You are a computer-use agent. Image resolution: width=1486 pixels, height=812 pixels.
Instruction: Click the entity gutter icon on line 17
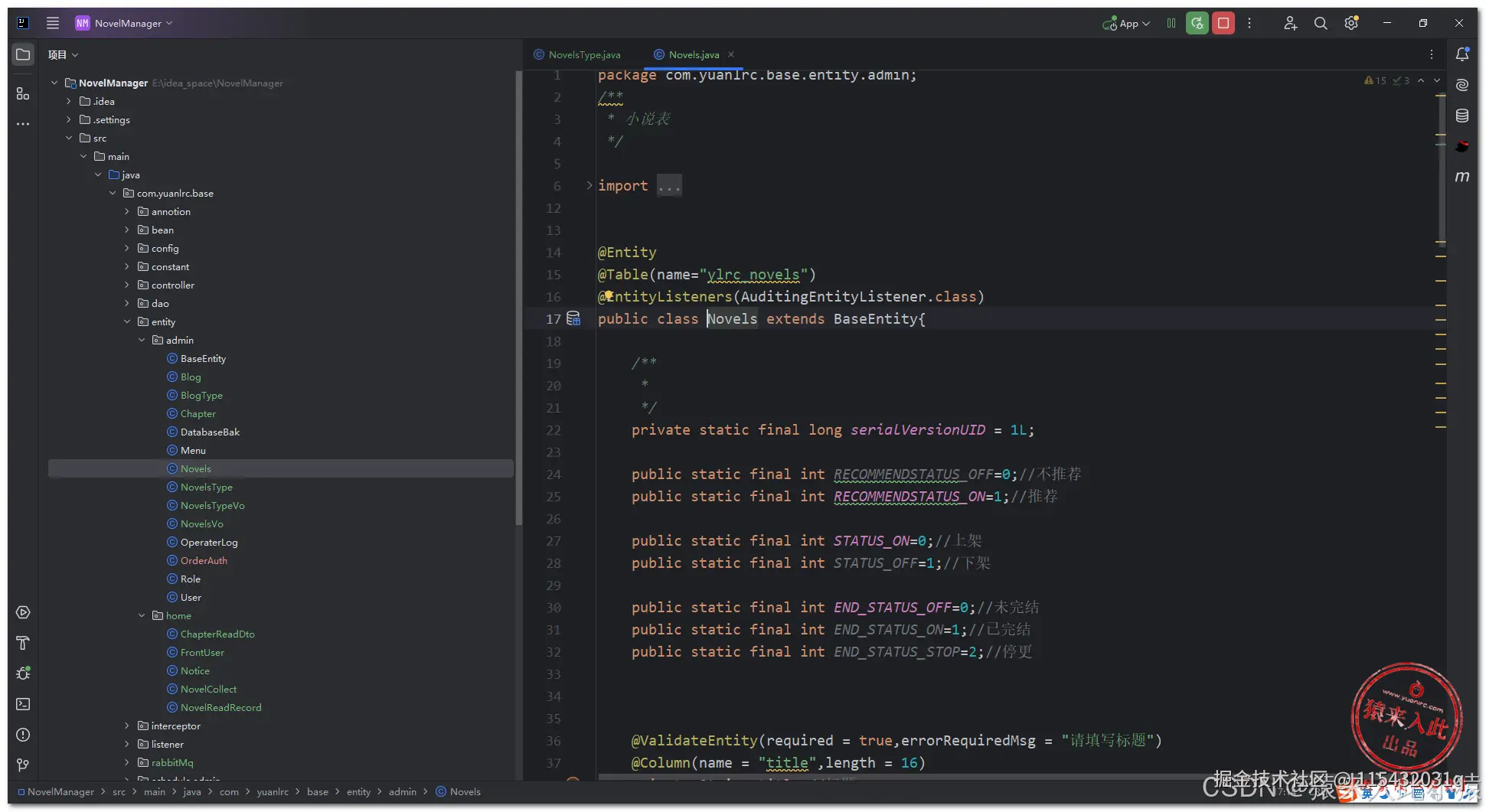[573, 318]
